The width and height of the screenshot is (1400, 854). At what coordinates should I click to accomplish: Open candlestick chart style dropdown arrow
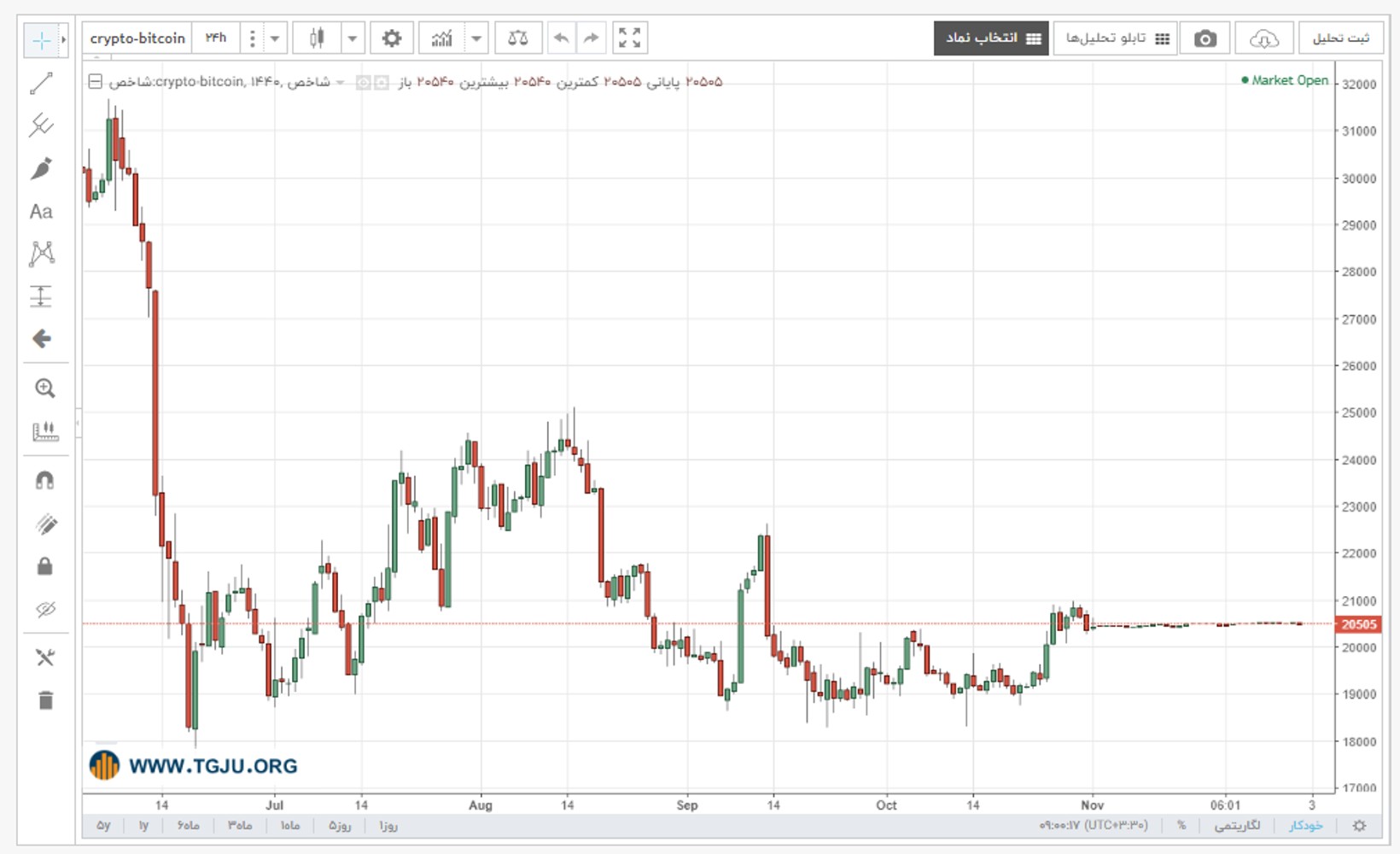tap(353, 38)
